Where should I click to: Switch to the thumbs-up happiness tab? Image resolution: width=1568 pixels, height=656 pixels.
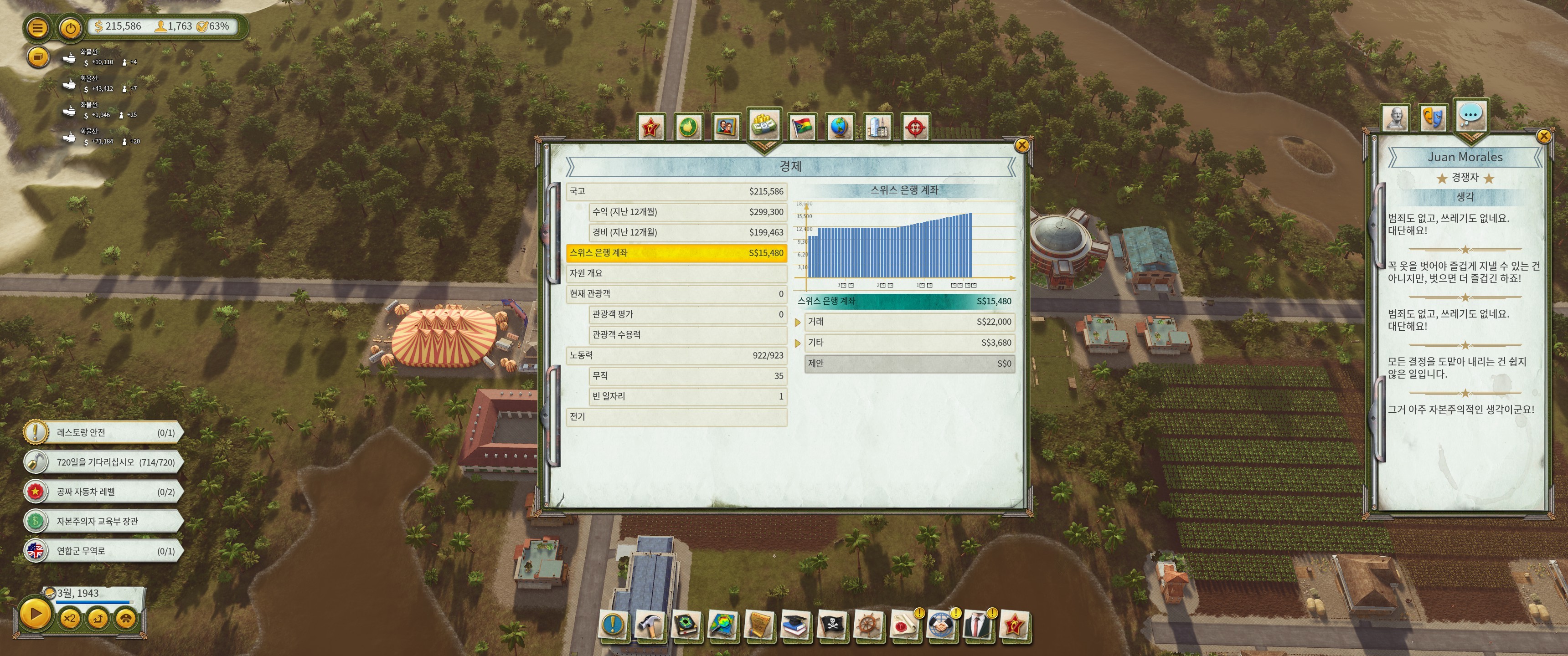coord(688,127)
